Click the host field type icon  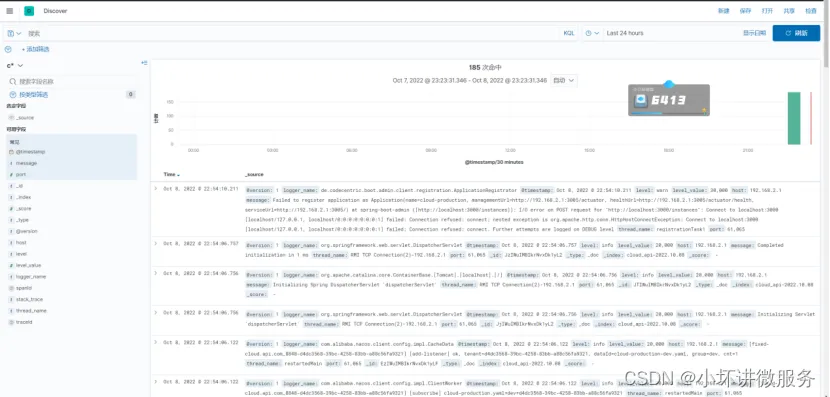(x=11, y=242)
